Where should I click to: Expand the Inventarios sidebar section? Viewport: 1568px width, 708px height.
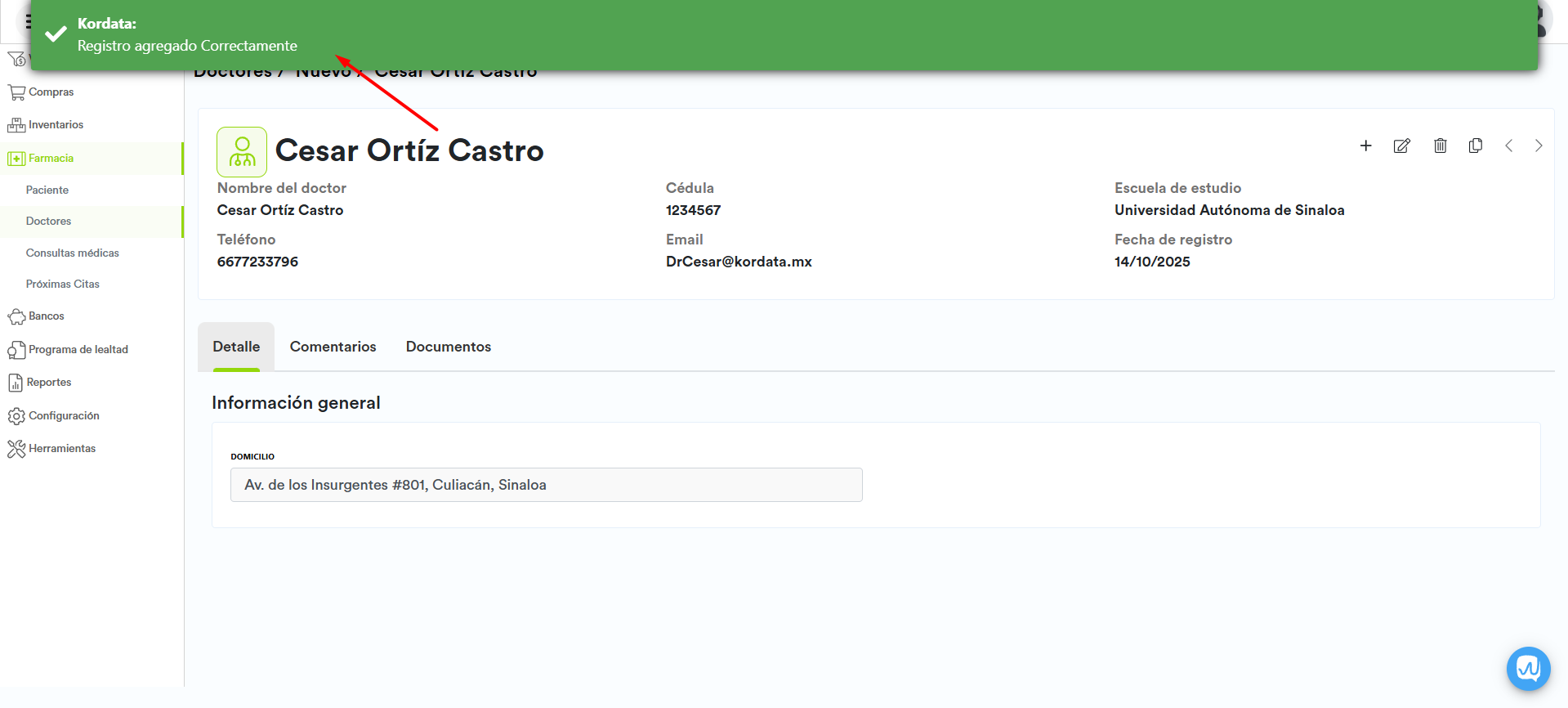coord(56,125)
